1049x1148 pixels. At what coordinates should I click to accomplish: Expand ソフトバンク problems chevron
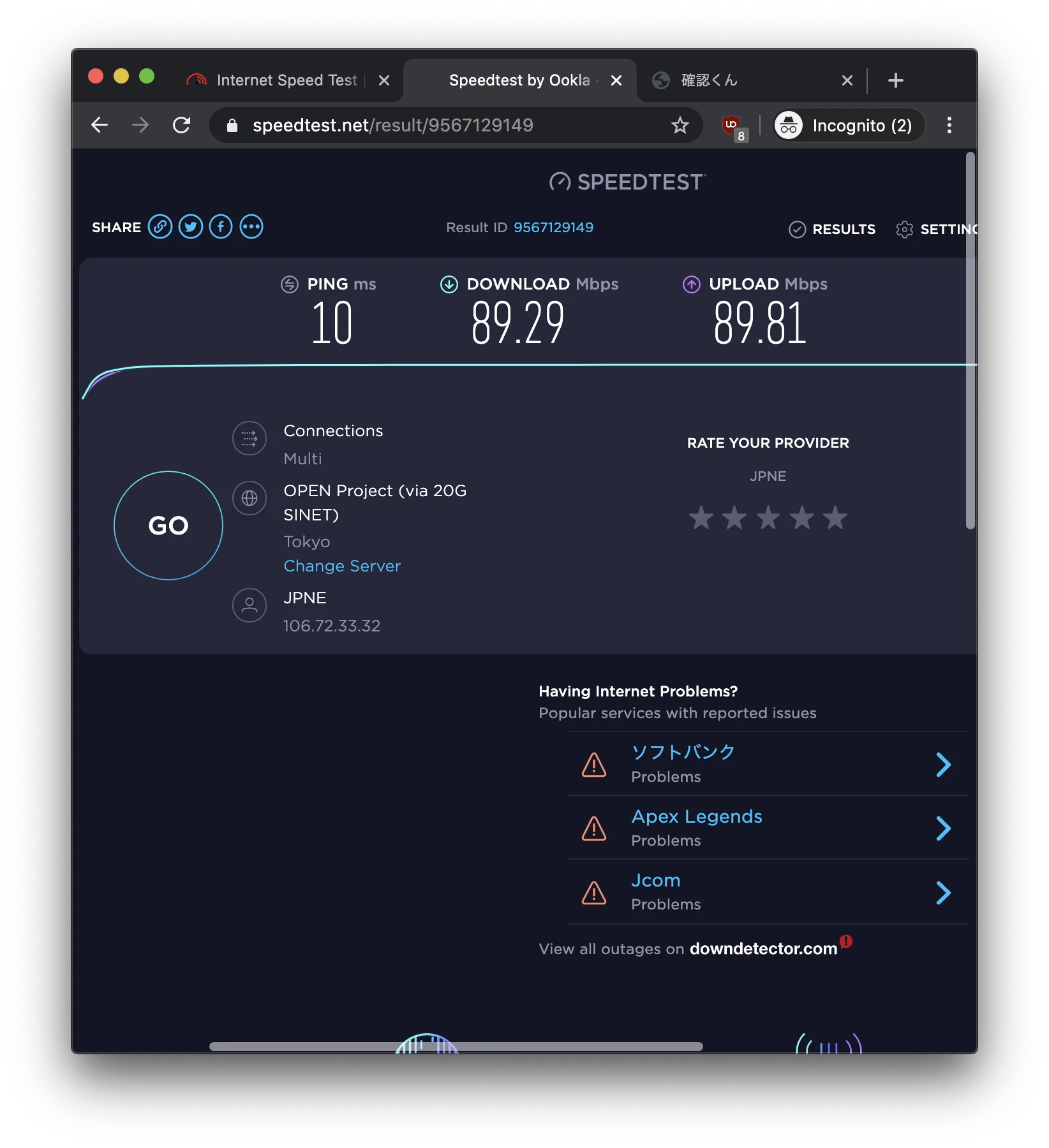point(943,765)
